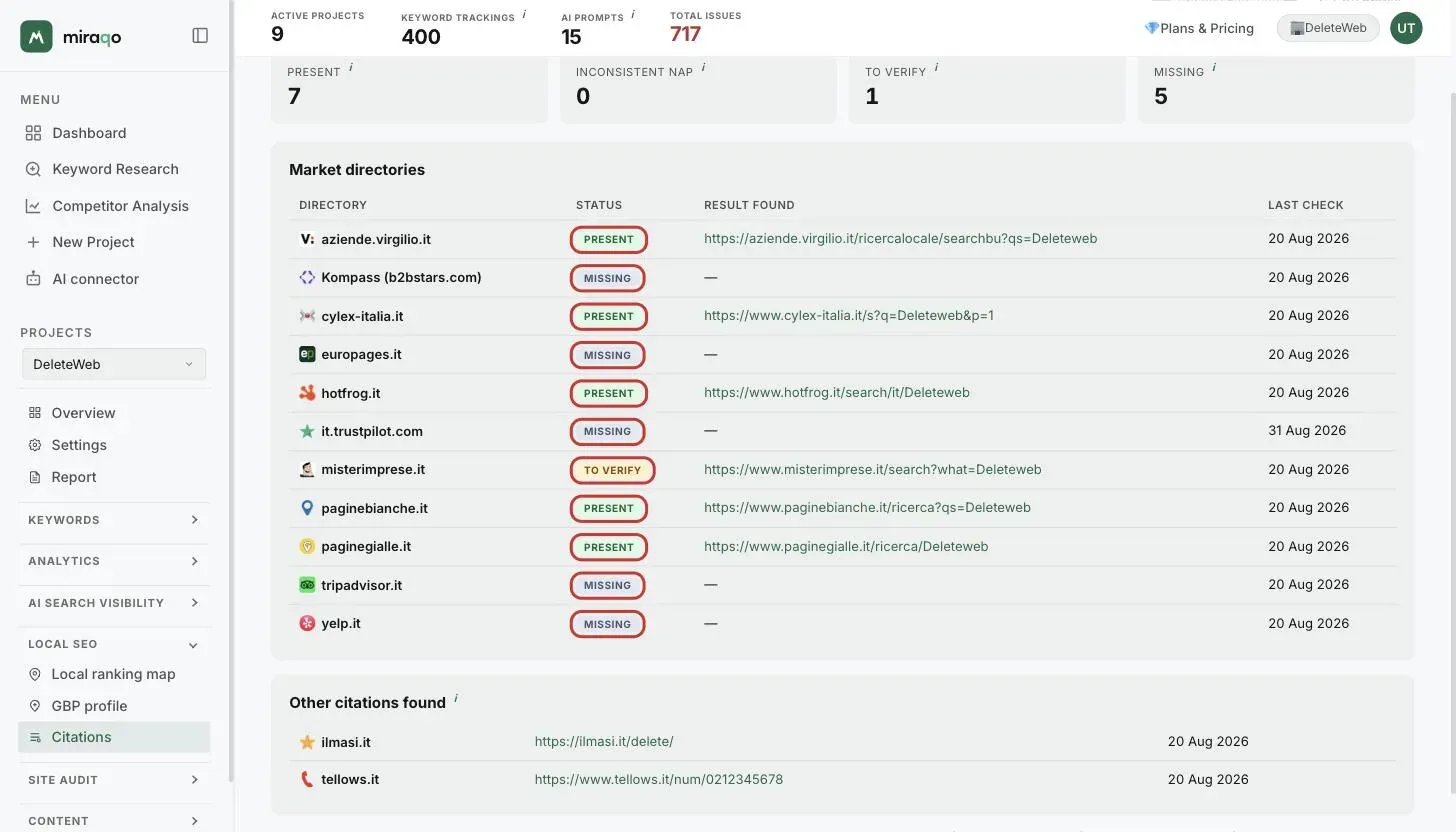
Task: Click the New Project plus icon
Action: [33, 242]
